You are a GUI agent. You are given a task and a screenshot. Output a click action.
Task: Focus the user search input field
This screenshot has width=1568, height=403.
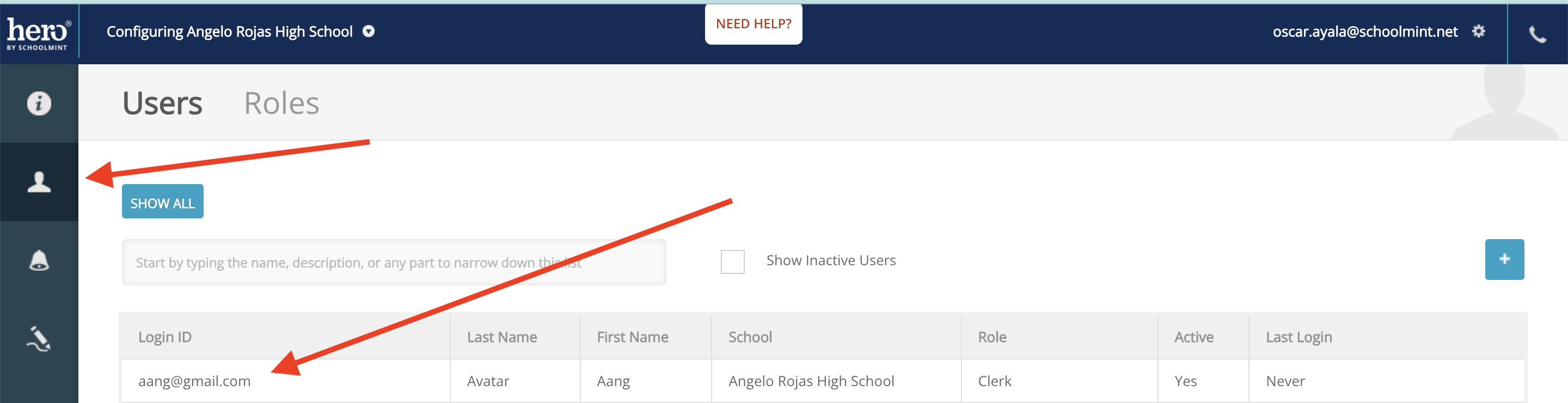[393, 262]
